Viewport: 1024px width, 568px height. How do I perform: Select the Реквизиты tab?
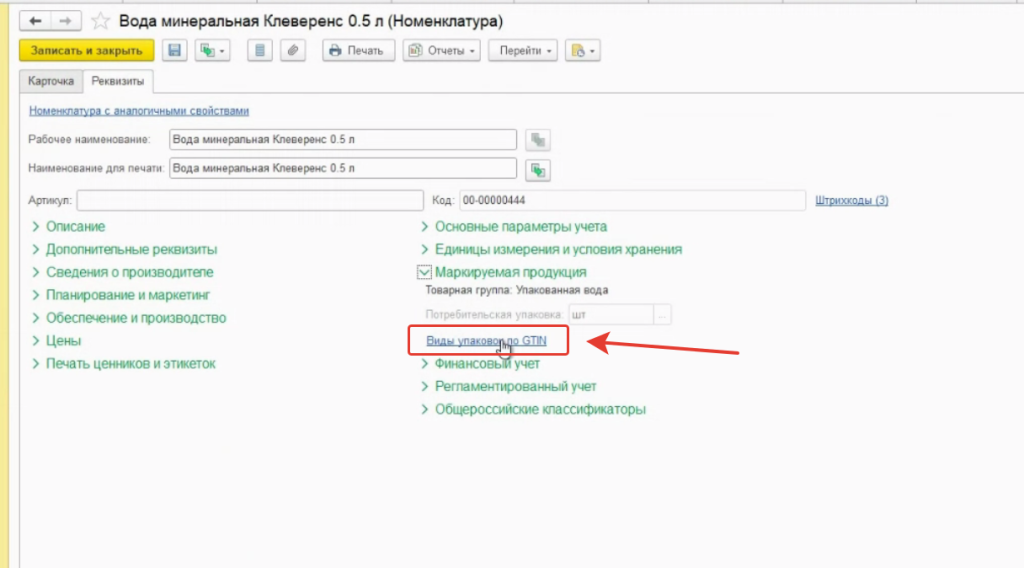(118, 80)
